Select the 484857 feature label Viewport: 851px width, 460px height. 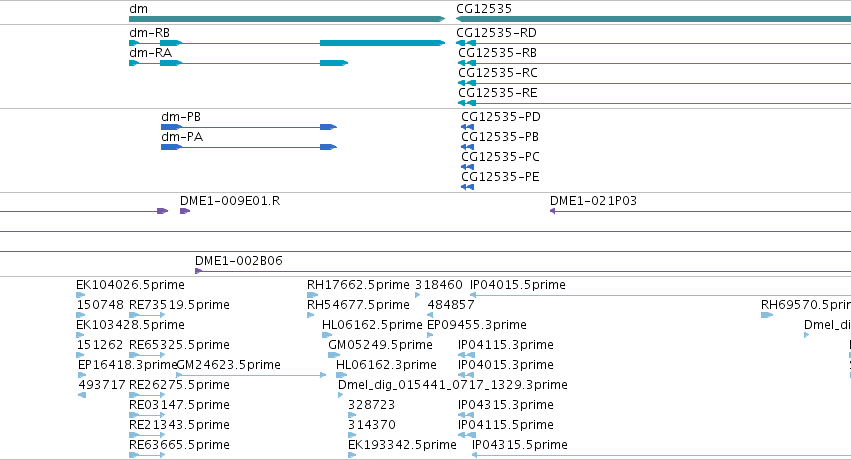click(x=451, y=305)
